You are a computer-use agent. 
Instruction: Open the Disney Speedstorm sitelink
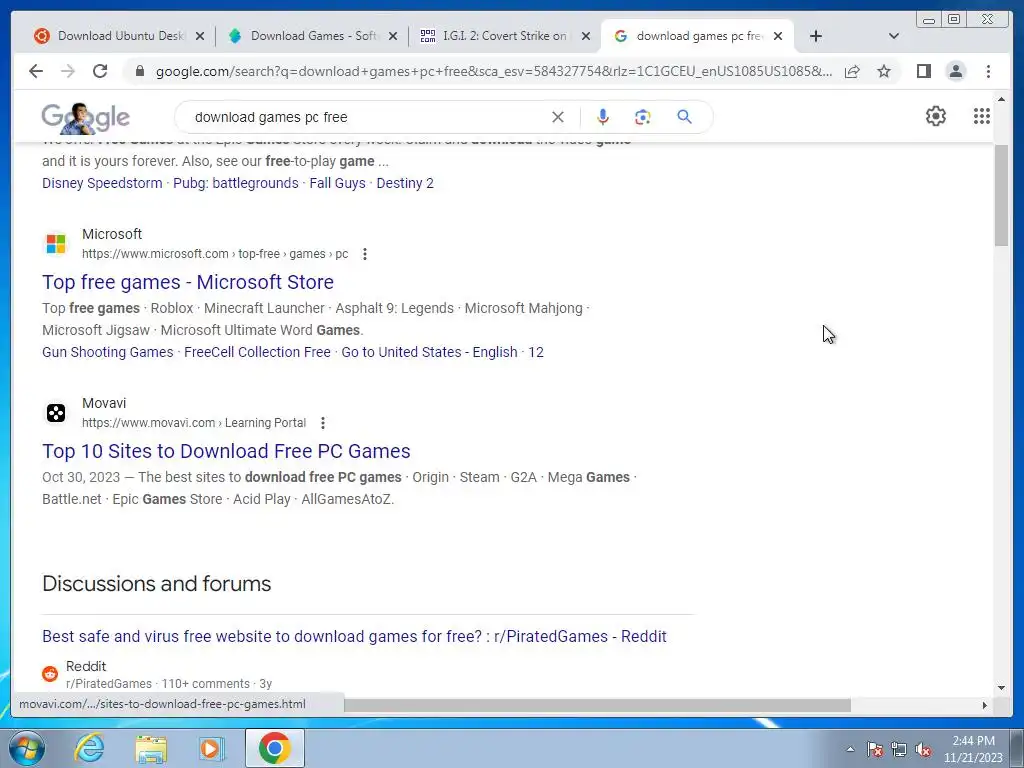point(103,184)
